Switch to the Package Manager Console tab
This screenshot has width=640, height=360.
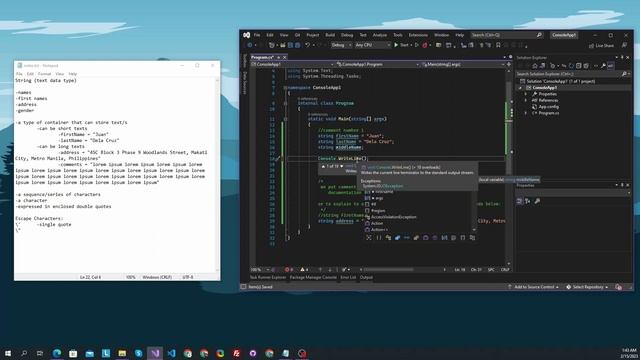(313, 278)
